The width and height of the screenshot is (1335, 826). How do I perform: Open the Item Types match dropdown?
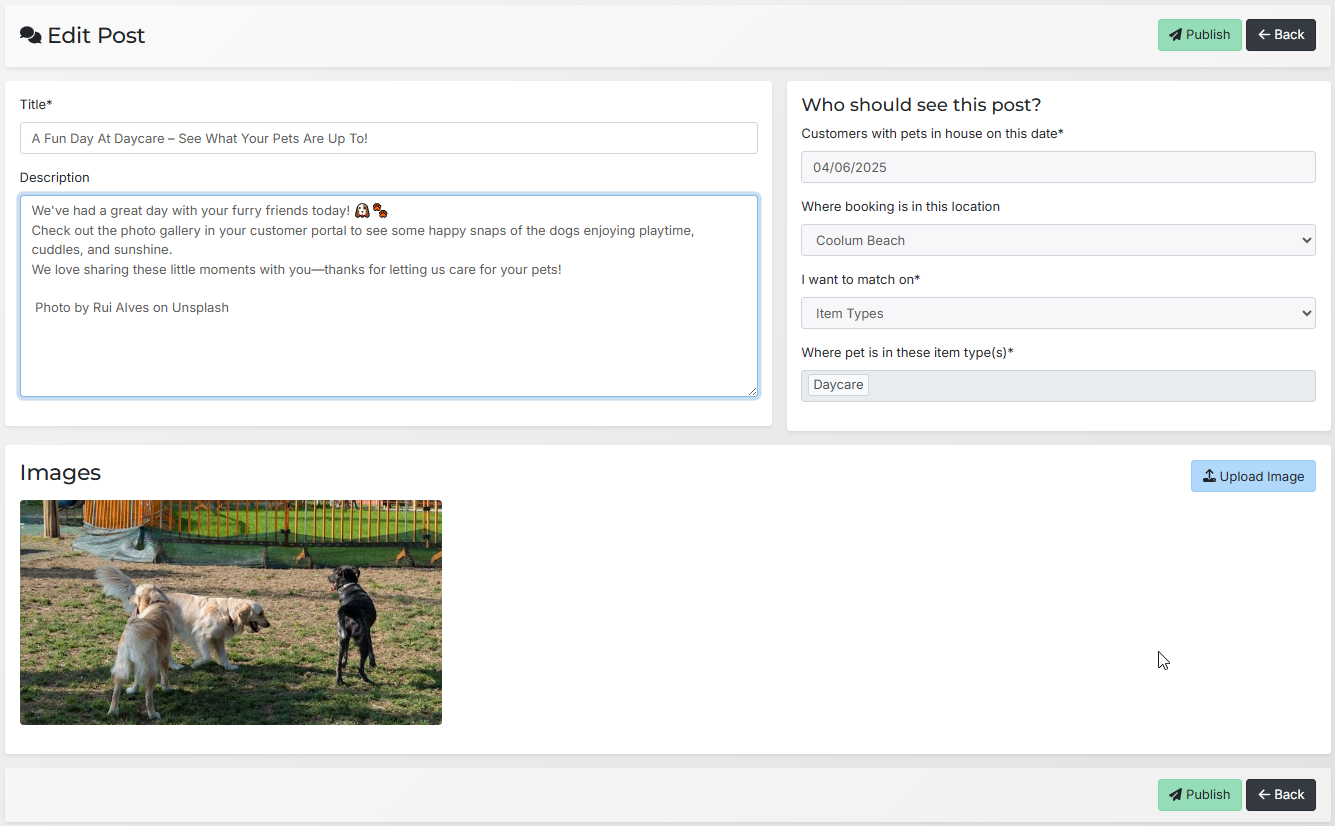pos(1058,313)
